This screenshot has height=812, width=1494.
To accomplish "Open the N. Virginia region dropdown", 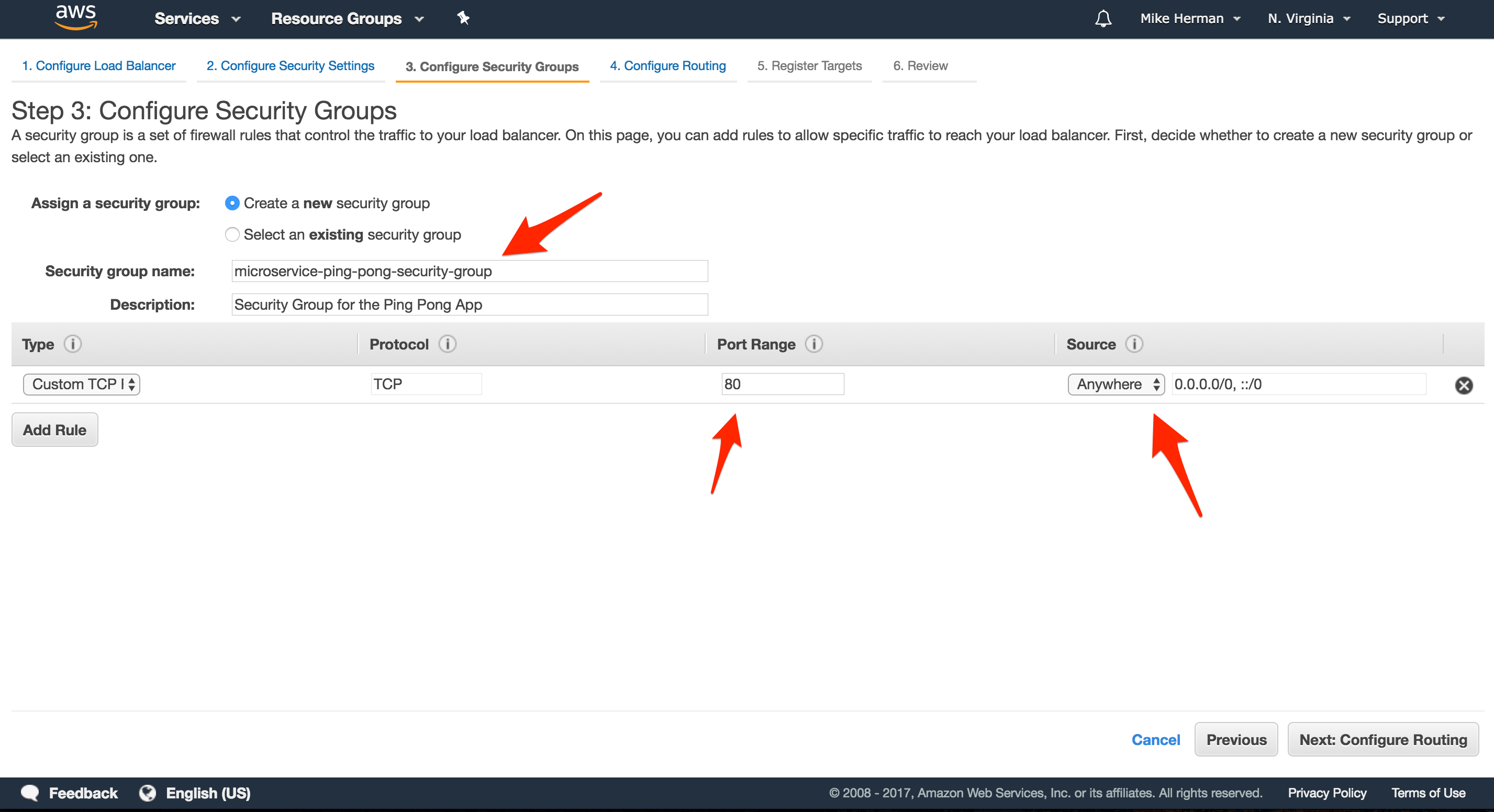I will click(1308, 18).
